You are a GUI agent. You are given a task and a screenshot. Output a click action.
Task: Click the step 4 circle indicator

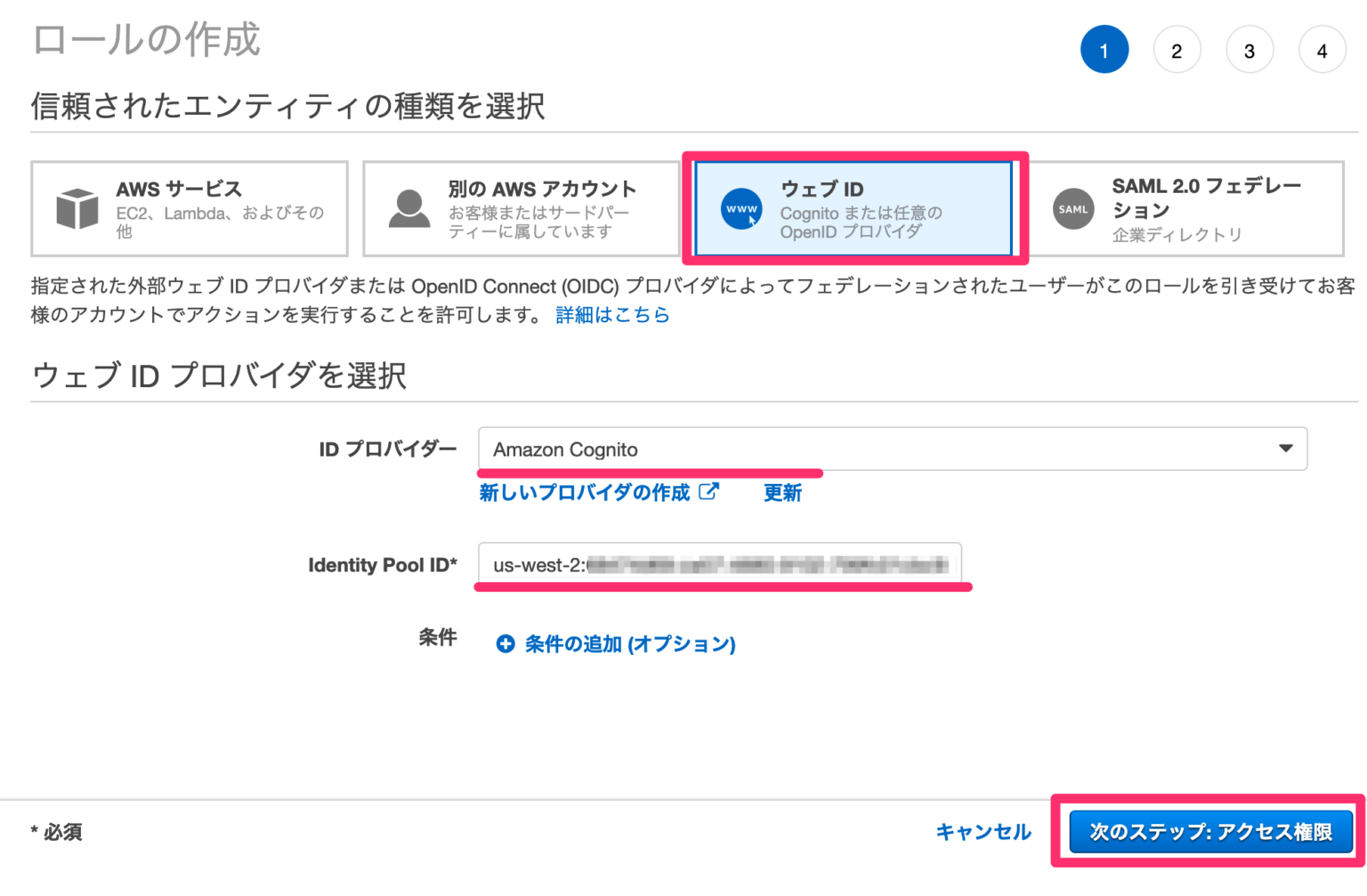(1322, 49)
